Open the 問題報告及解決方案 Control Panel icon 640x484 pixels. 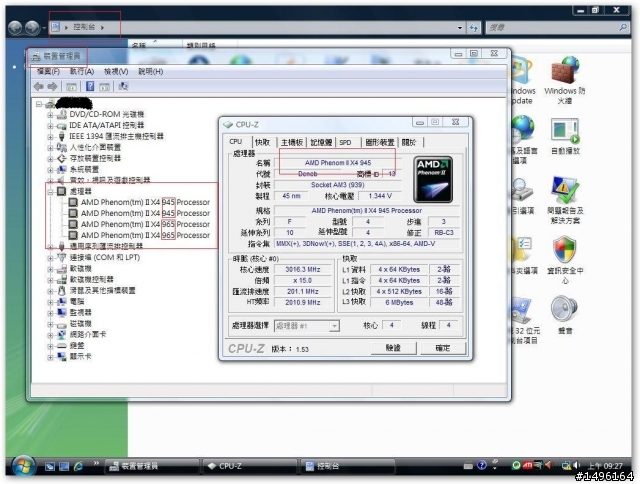565,200
